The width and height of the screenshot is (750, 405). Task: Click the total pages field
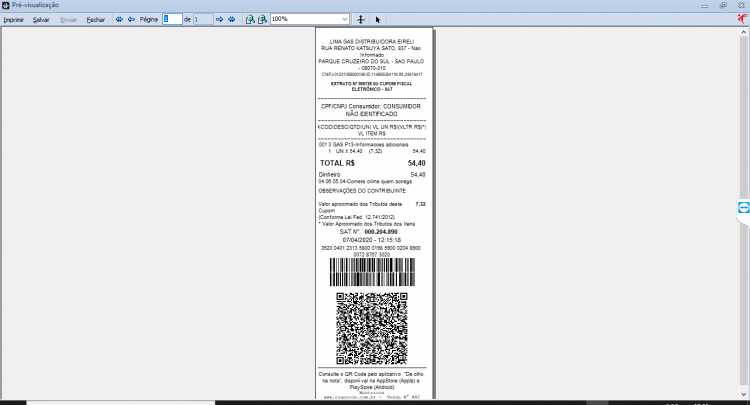(x=203, y=19)
